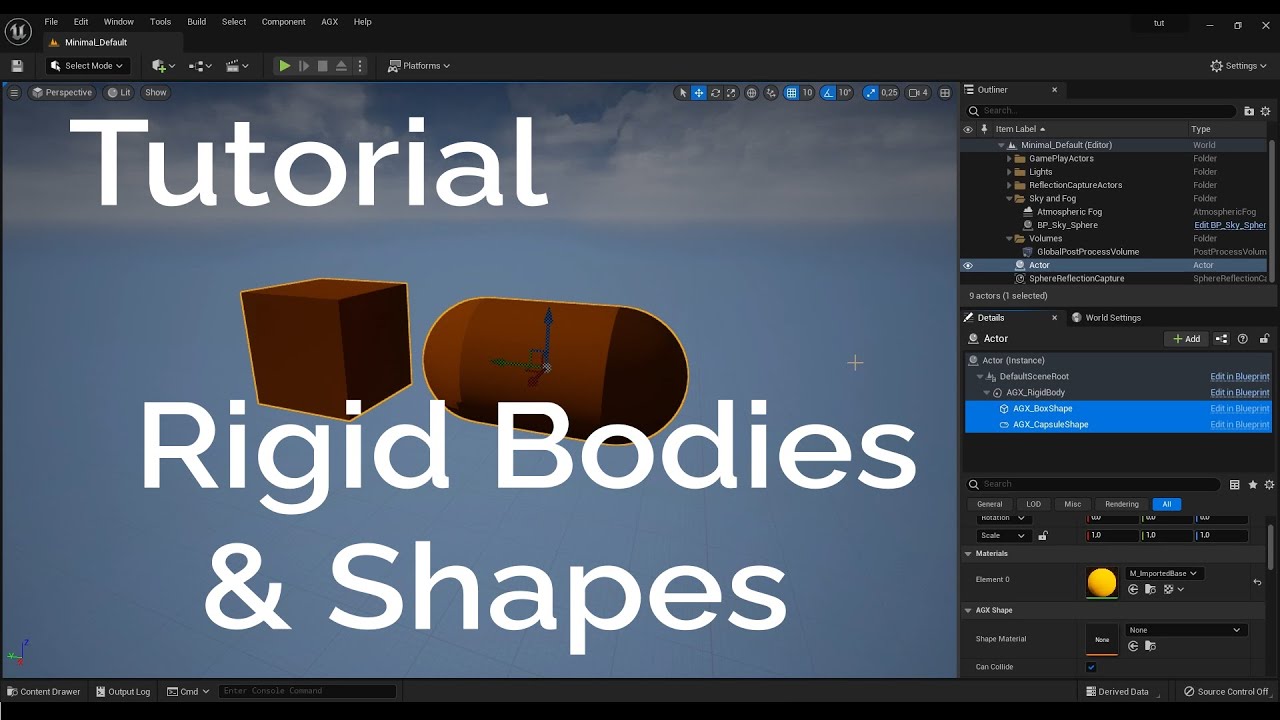This screenshot has height=720, width=1280.
Task: Select the General filter in Details
Action: click(989, 504)
